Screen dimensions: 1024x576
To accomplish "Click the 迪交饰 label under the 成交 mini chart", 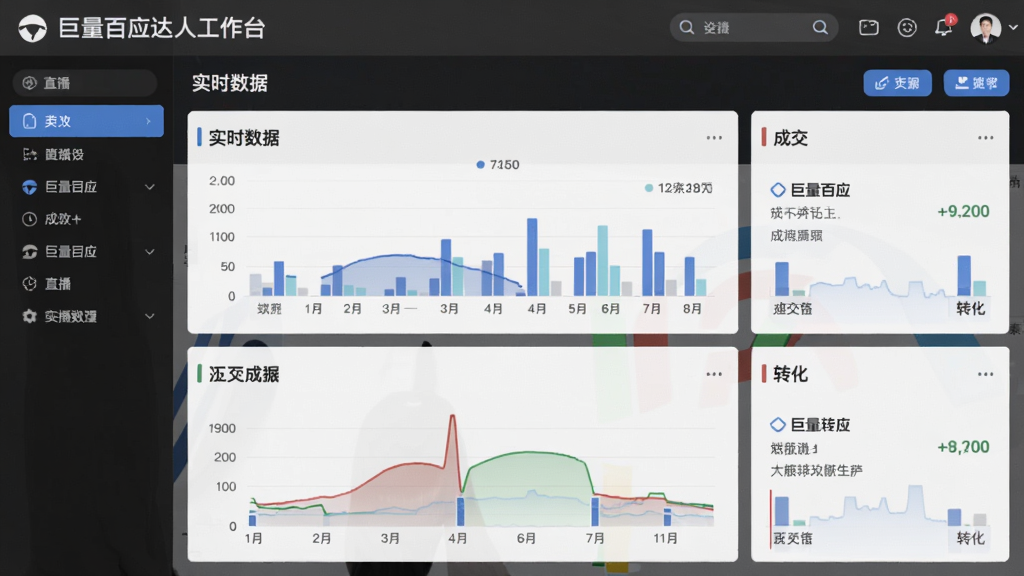I will pos(793,308).
